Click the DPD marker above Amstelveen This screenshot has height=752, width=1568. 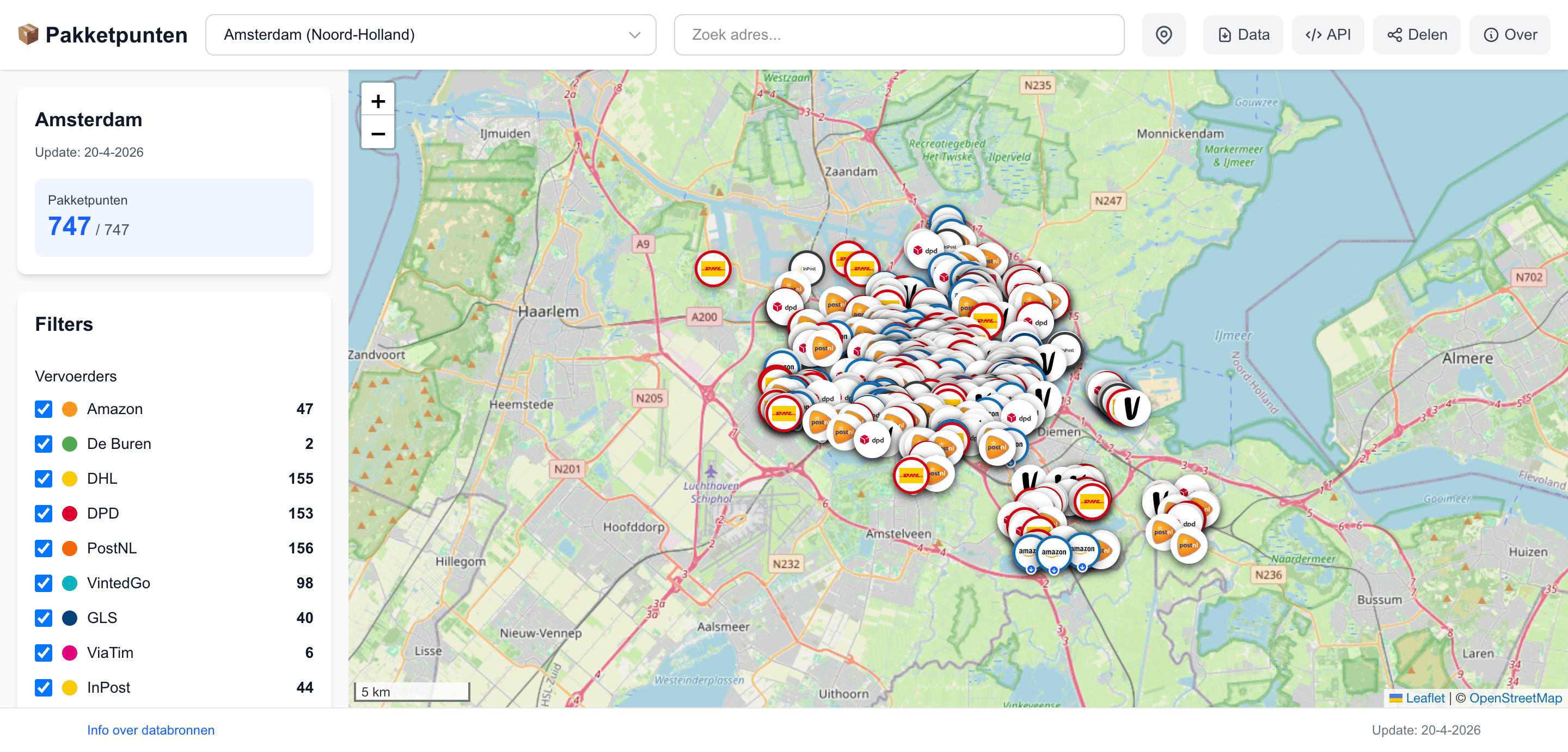click(872, 440)
